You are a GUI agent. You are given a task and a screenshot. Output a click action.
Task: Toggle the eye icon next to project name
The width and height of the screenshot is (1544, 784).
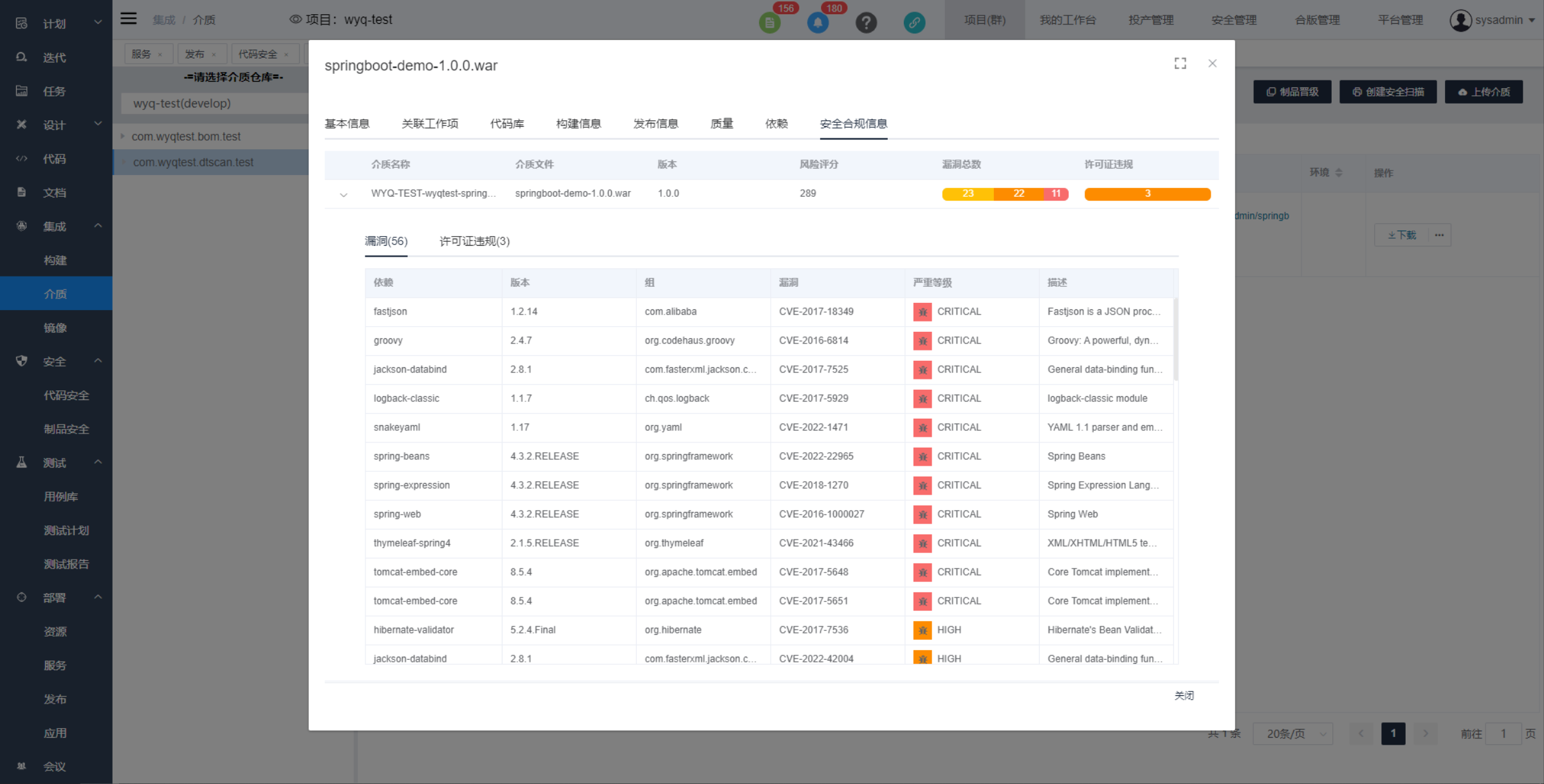295,19
